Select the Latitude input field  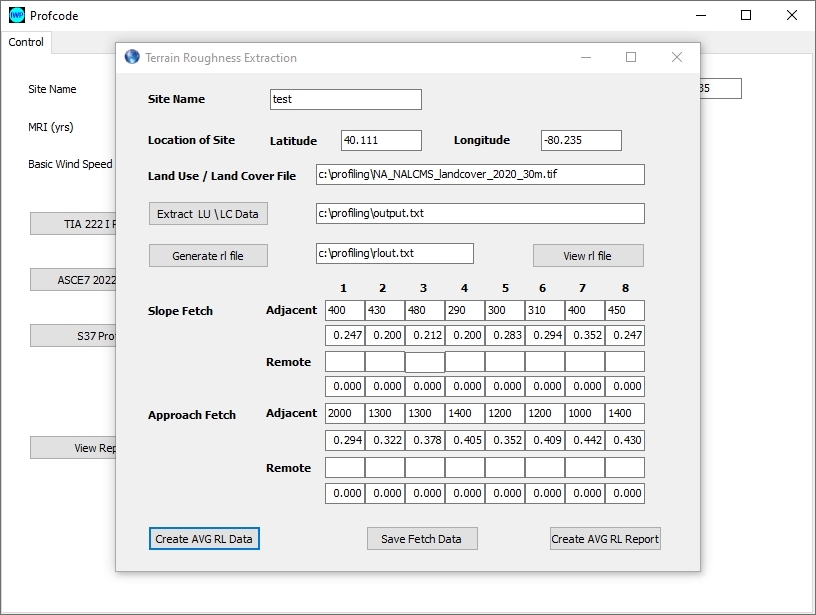(x=381, y=141)
